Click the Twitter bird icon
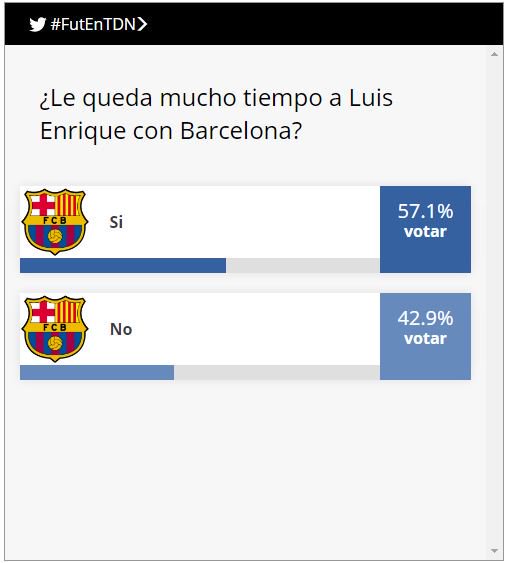508x563 pixels. coord(37,24)
